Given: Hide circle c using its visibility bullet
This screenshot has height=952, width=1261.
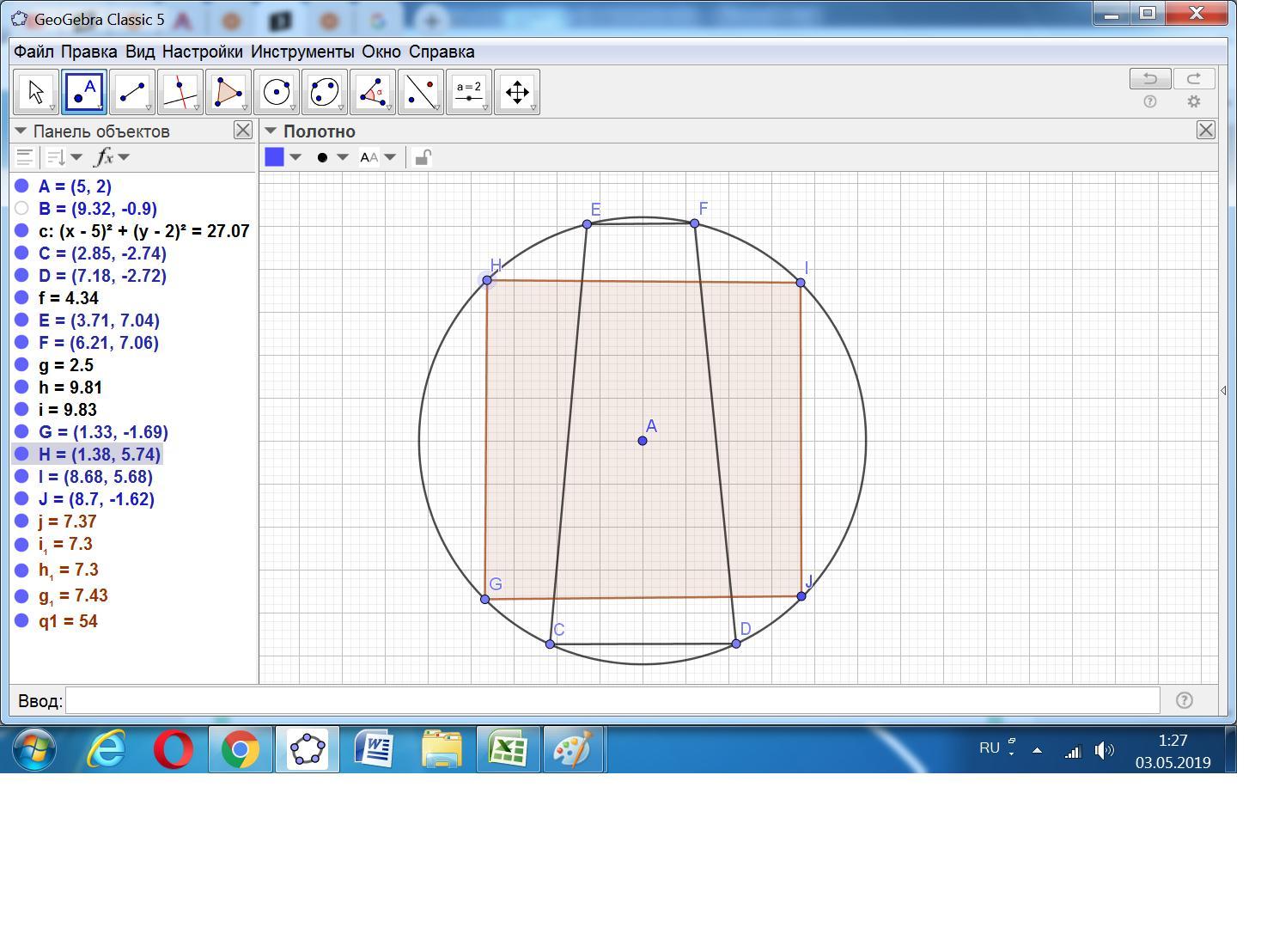Looking at the screenshot, I should tap(22, 230).
